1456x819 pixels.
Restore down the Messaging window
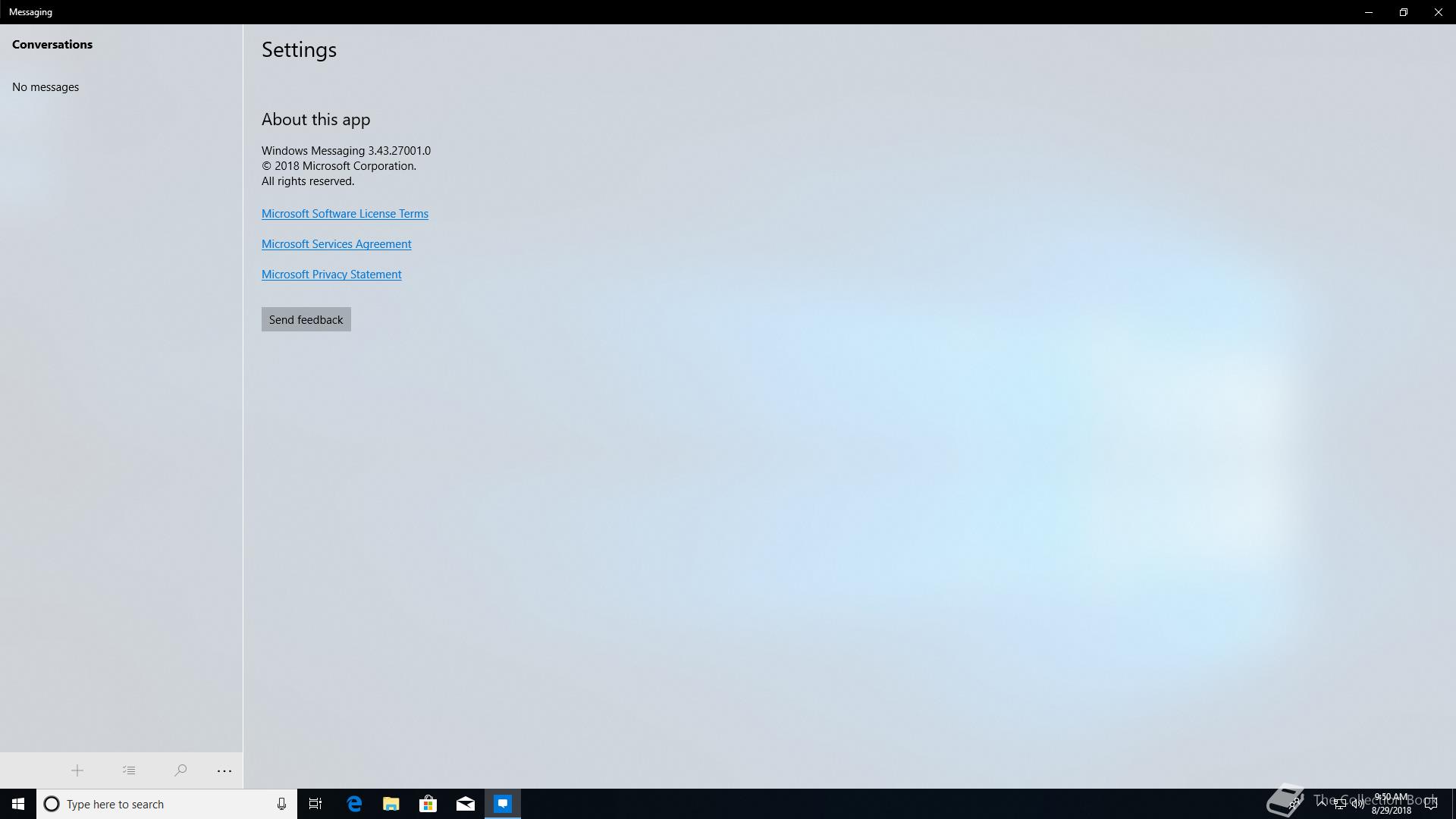pos(1404,12)
